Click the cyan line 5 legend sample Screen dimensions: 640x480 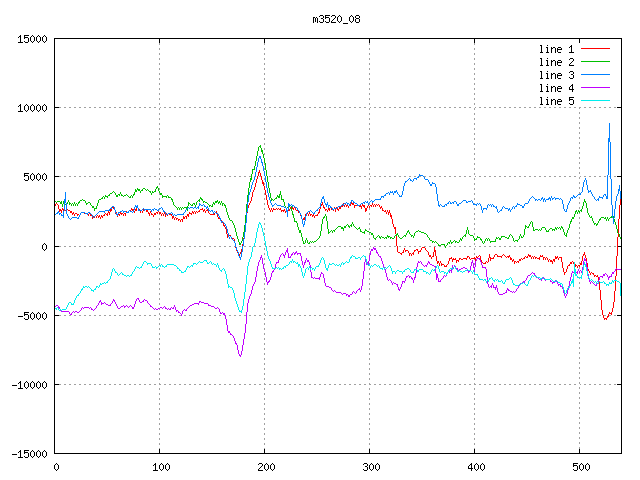(x=595, y=101)
